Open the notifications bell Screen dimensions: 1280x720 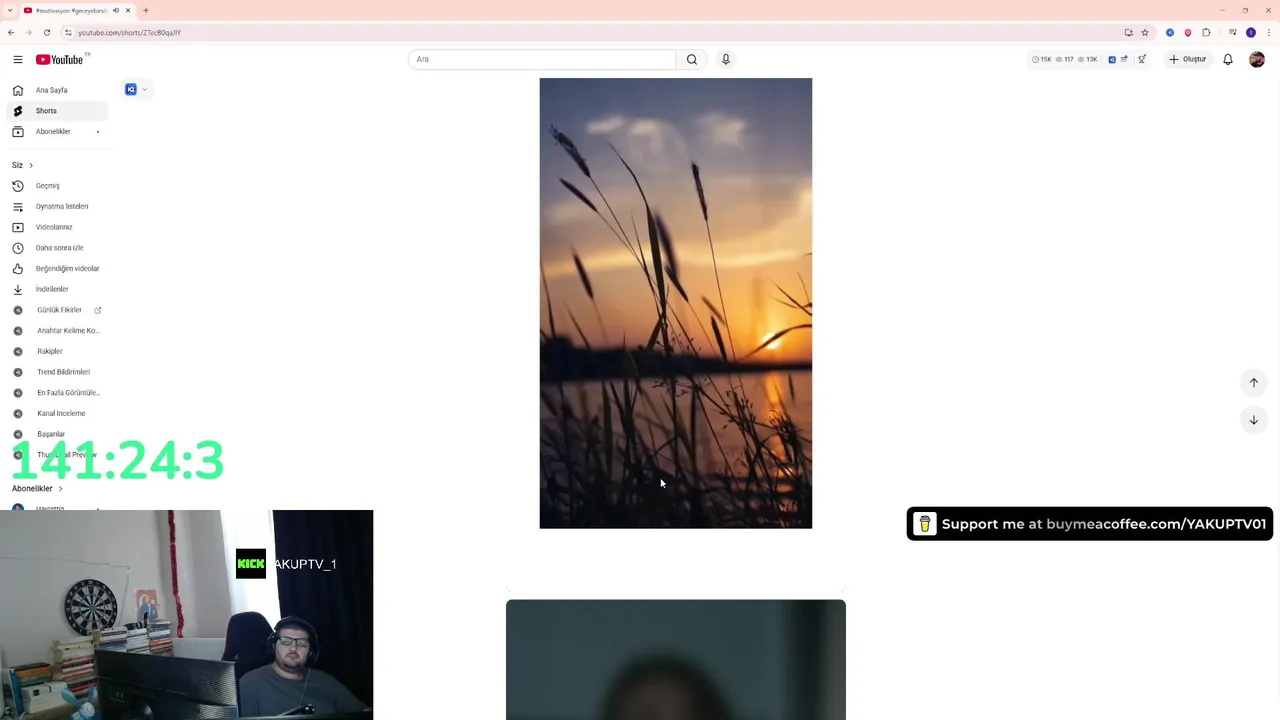[1228, 59]
